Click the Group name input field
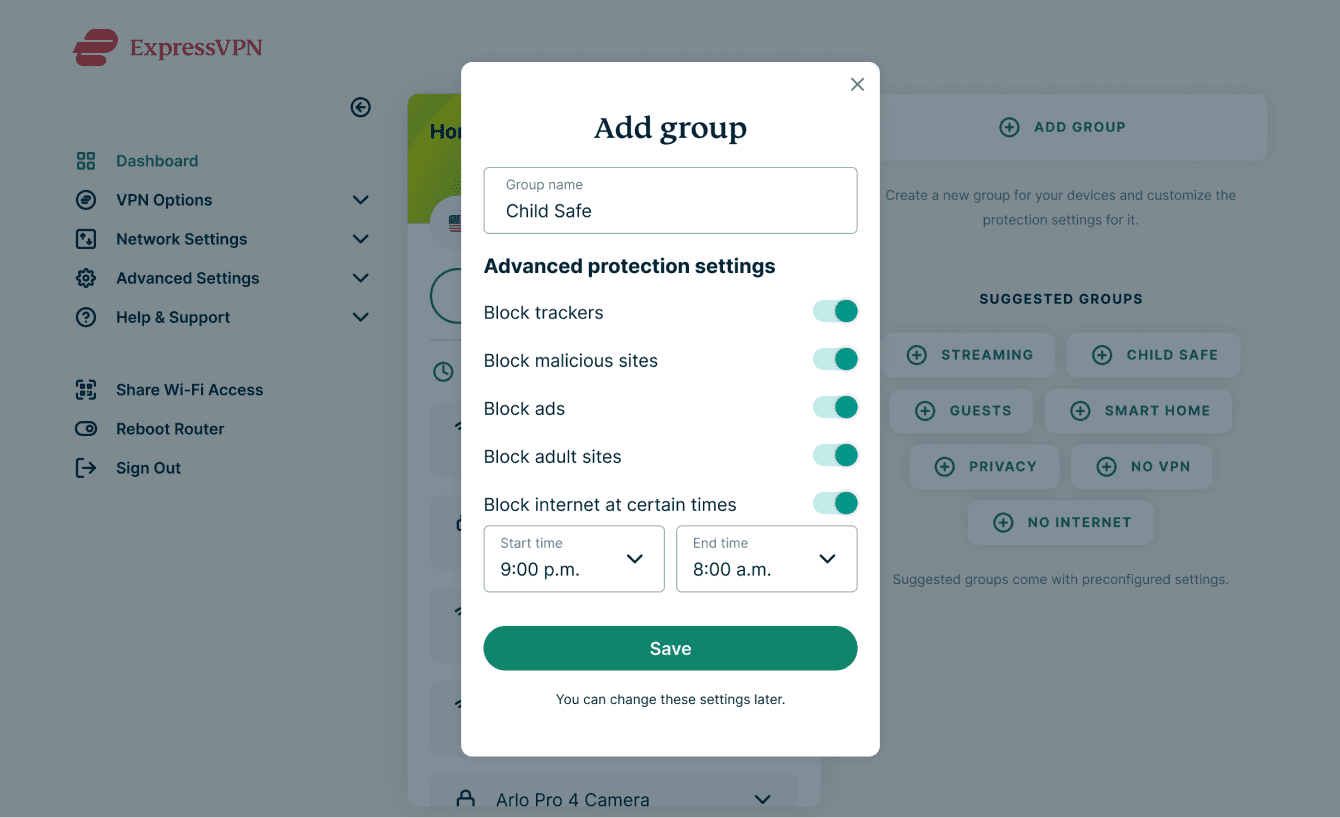Viewport: 1340px width, 818px height. point(670,201)
